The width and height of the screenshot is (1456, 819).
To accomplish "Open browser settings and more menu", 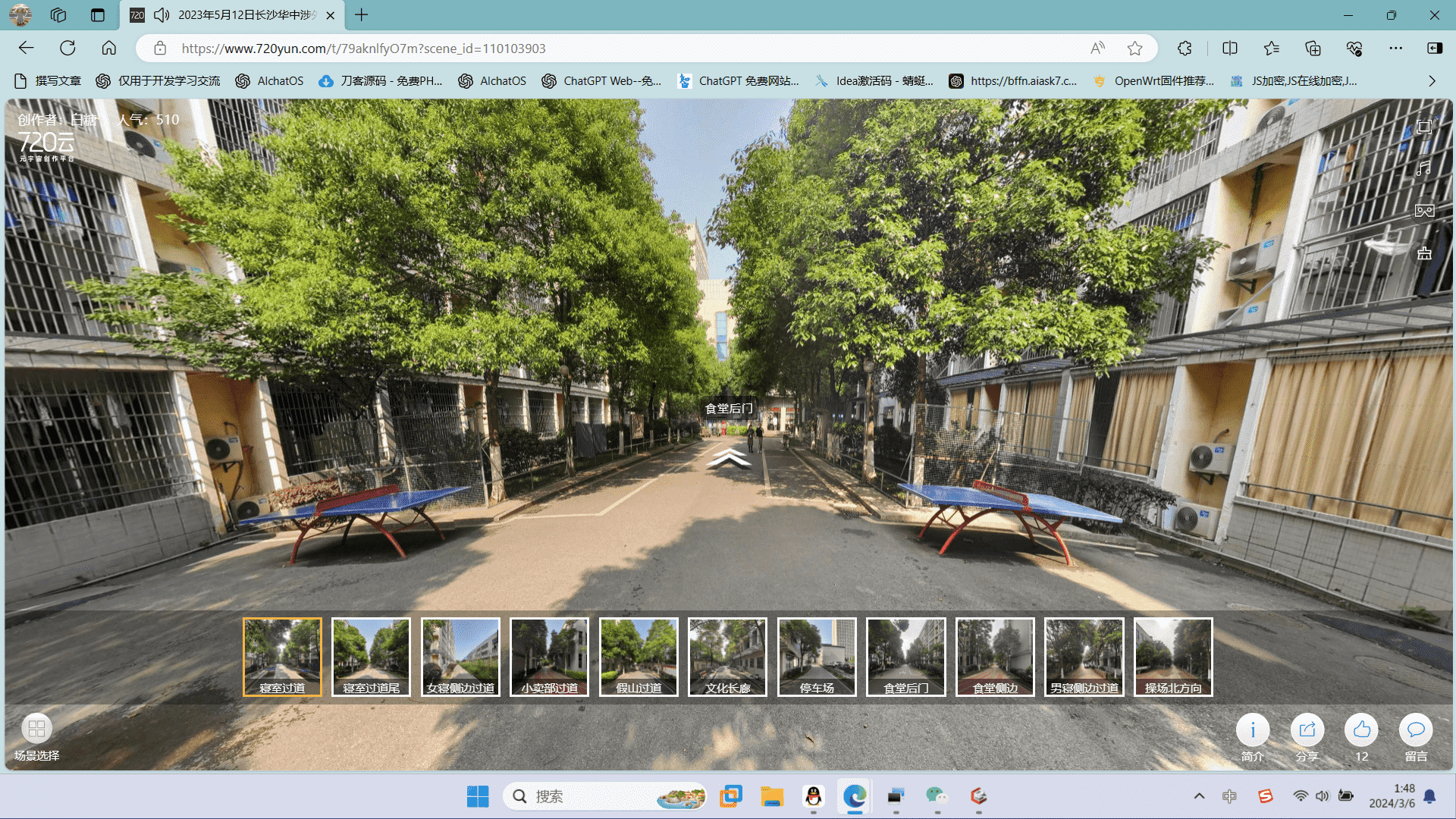I will tap(1395, 49).
